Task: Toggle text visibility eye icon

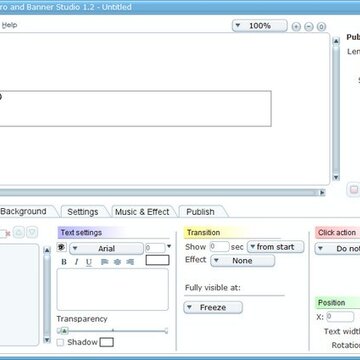Action: [62, 248]
